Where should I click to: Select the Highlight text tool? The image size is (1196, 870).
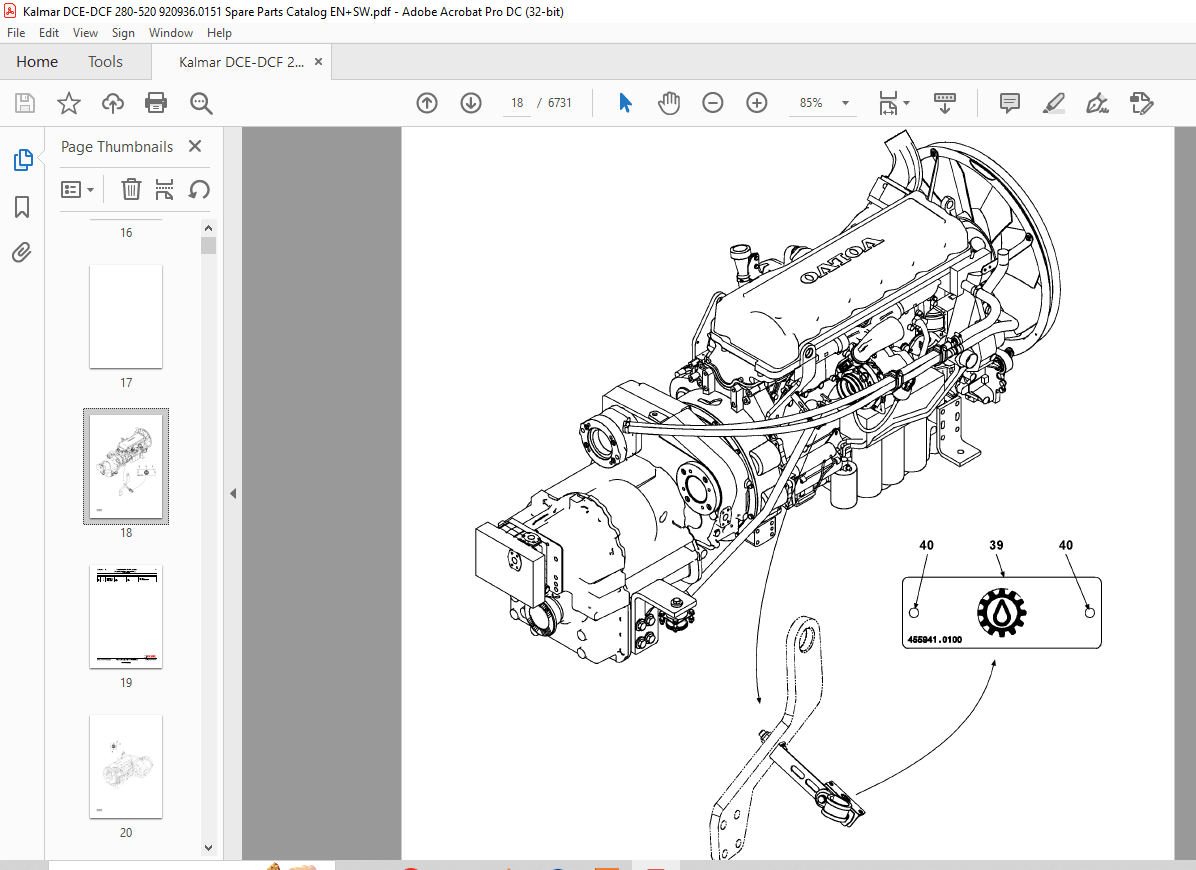click(1053, 102)
